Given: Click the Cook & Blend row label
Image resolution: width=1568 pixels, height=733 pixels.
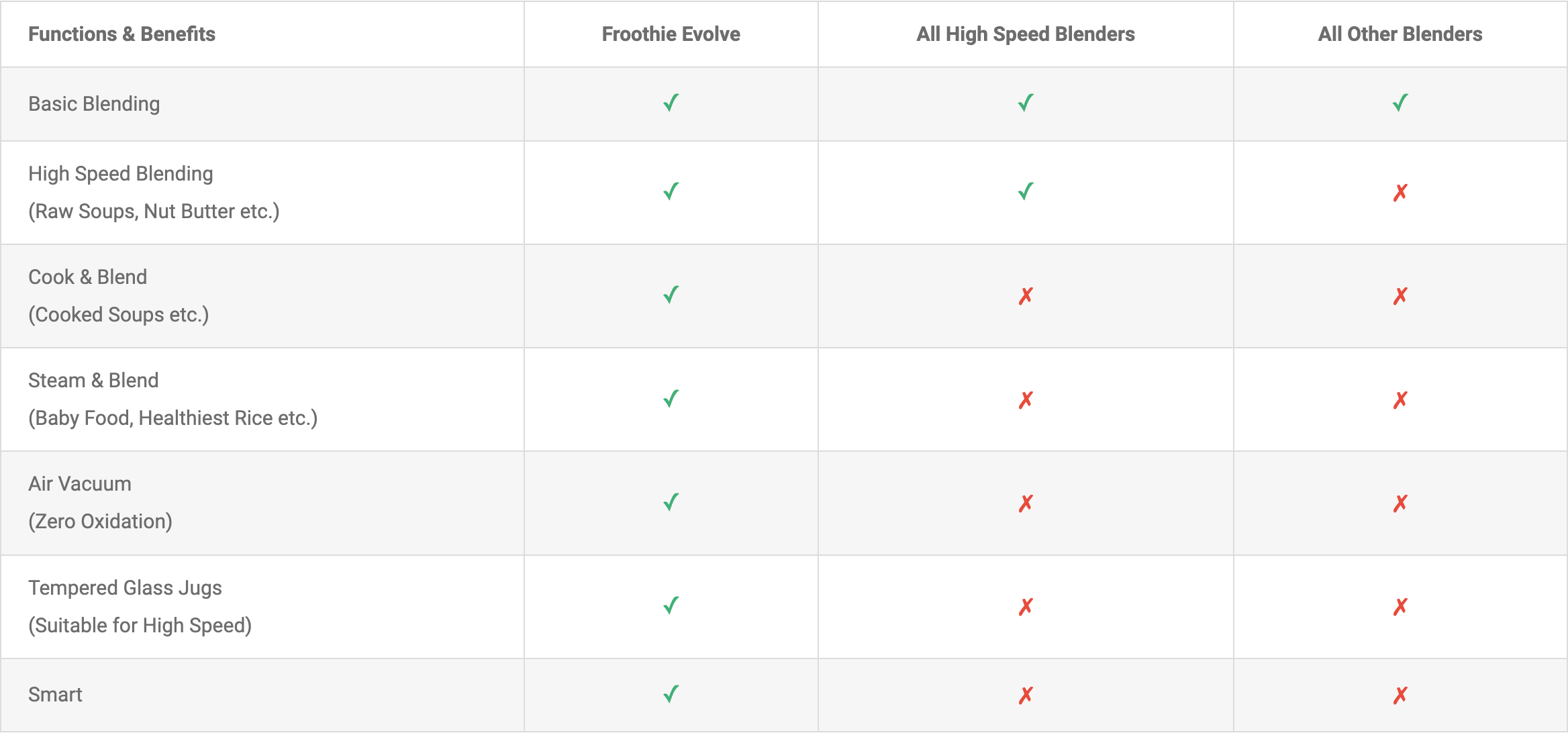Looking at the screenshot, I should tap(87, 277).
